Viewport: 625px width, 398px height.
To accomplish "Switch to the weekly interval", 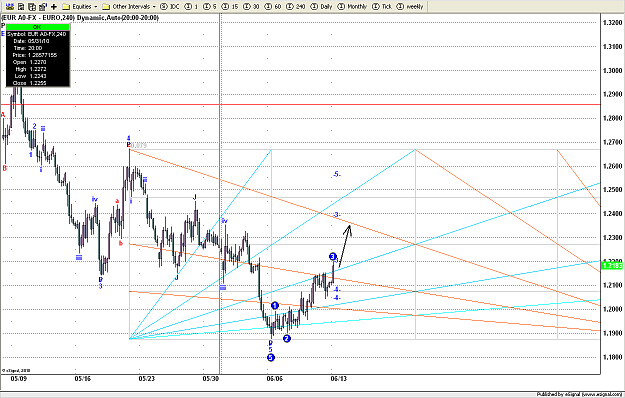I will [410, 6].
